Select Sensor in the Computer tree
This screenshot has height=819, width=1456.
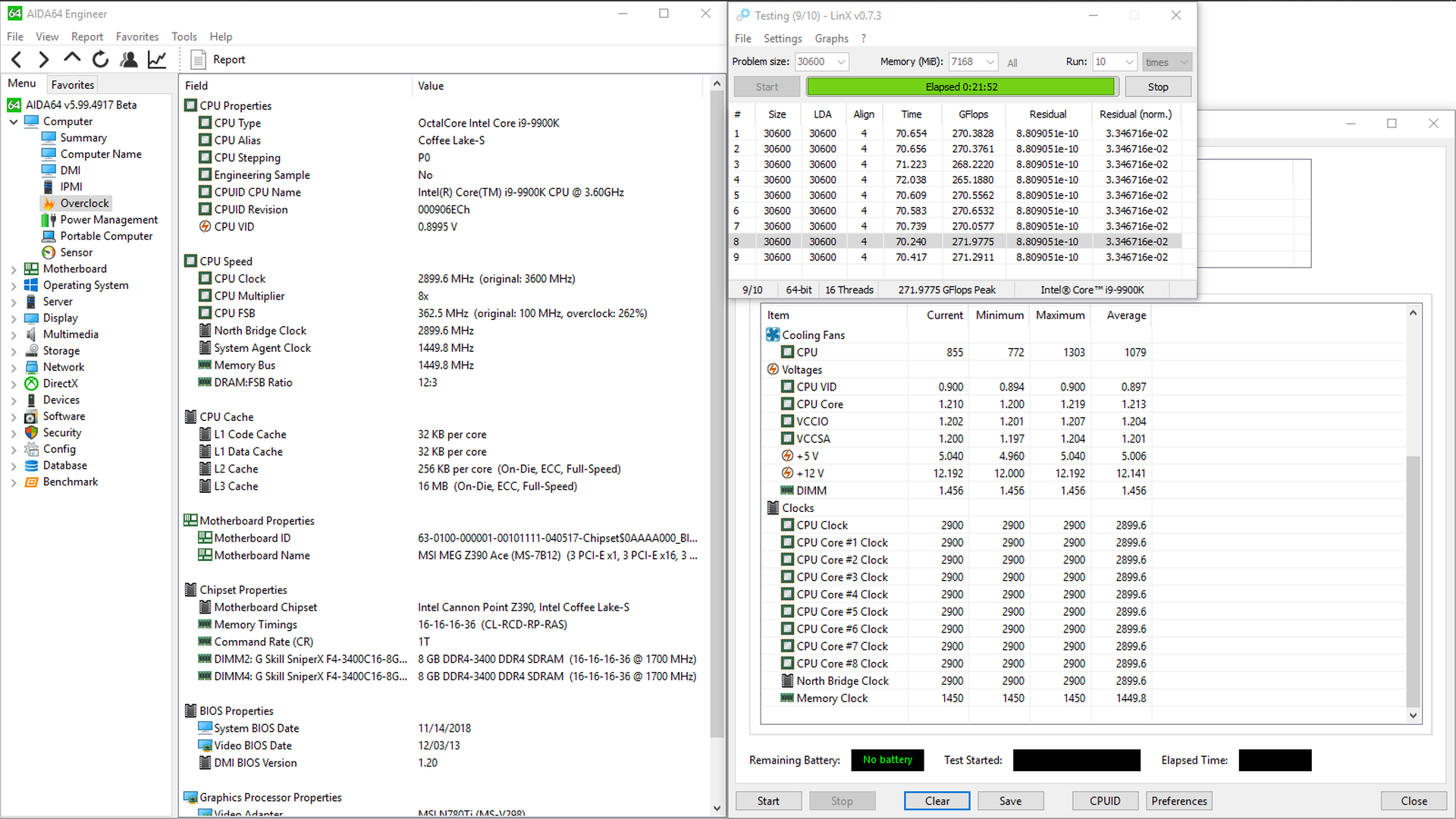(76, 253)
